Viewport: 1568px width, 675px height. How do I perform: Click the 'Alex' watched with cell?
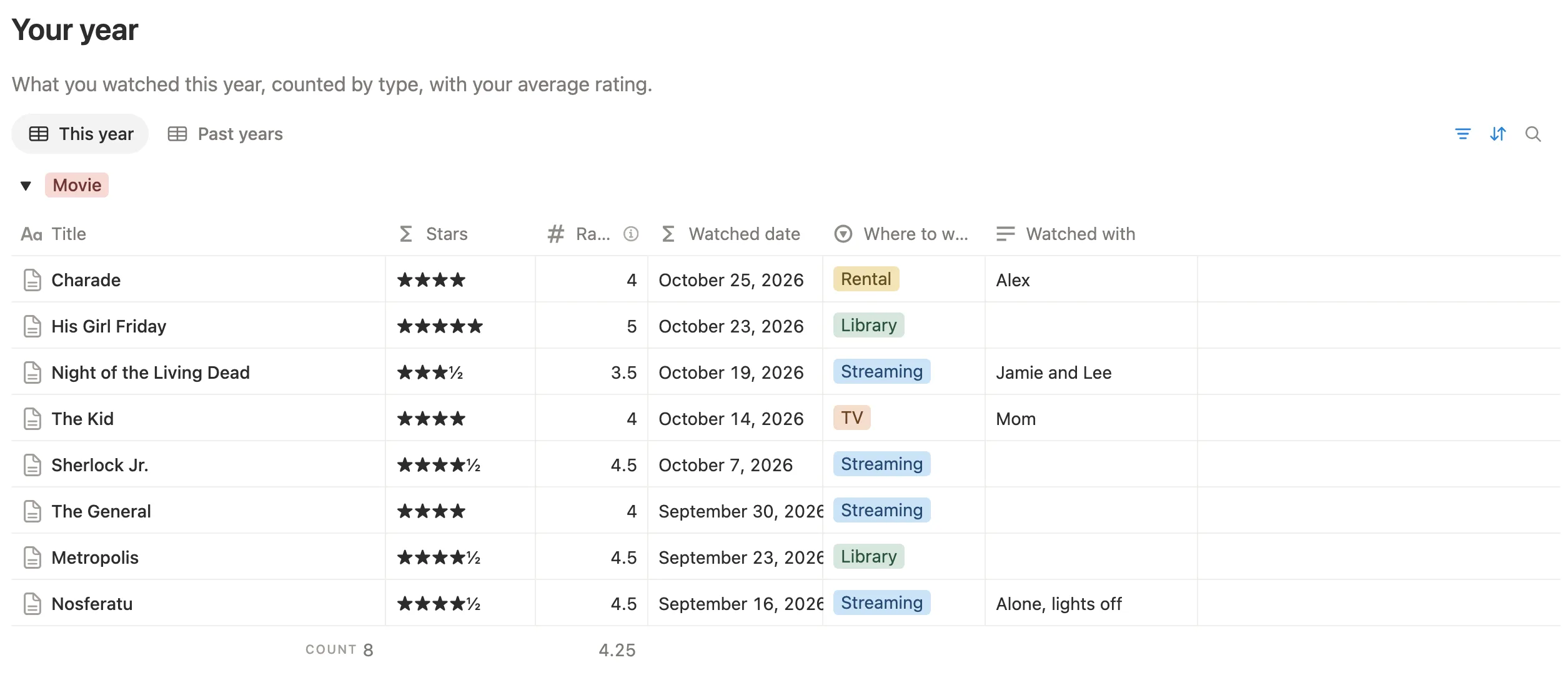[x=1091, y=280]
